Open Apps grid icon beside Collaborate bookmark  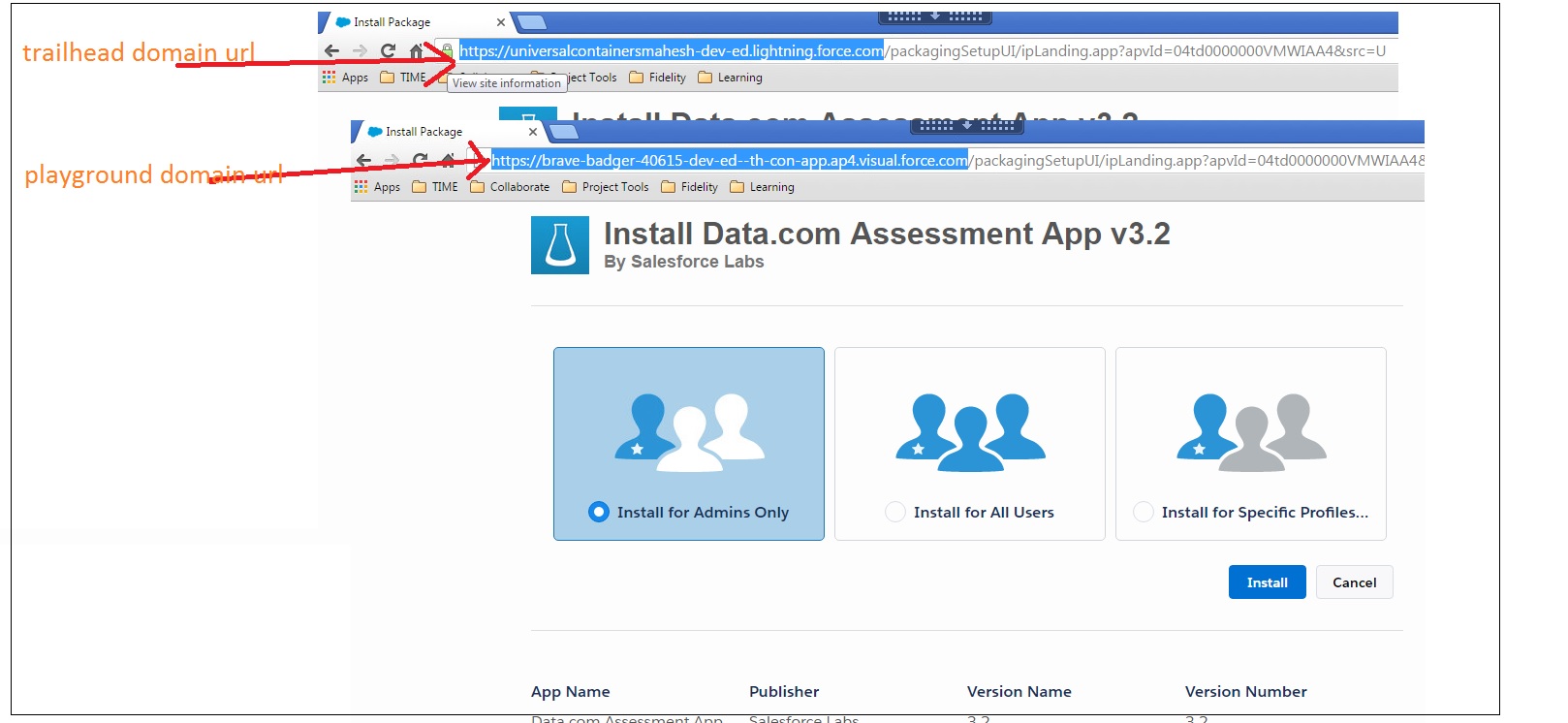point(361,187)
